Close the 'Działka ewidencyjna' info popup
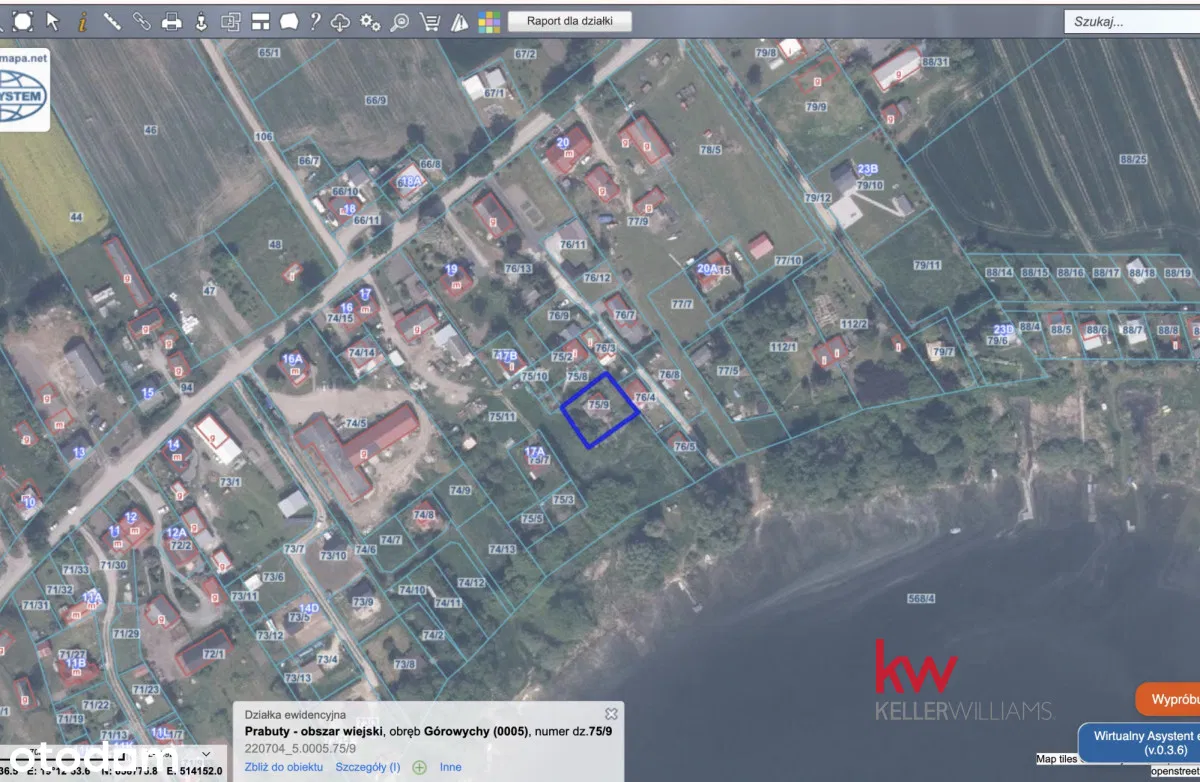The width and height of the screenshot is (1200, 782). [611, 713]
